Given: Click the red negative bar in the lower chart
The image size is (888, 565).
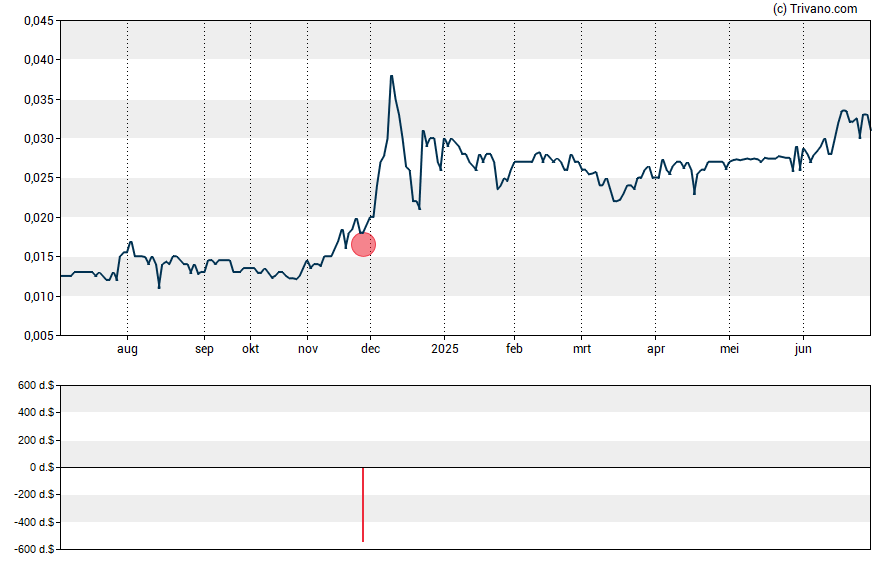Looking at the screenshot, I should coord(363,504).
